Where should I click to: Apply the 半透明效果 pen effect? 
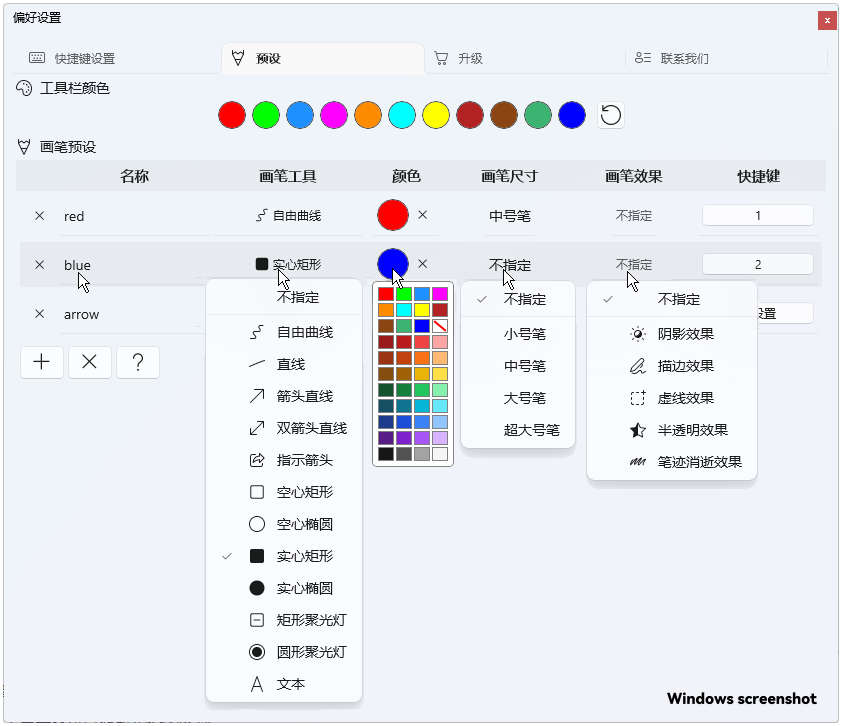pos(672,430)
